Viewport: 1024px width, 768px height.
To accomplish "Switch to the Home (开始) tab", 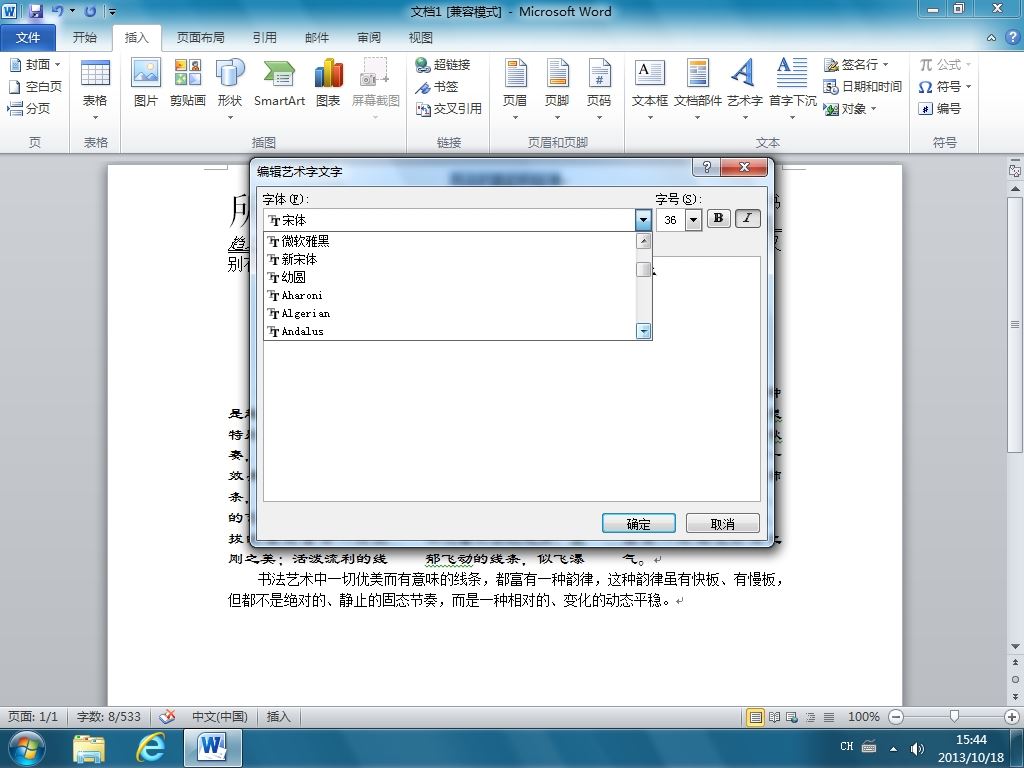I will pos(85,37).
